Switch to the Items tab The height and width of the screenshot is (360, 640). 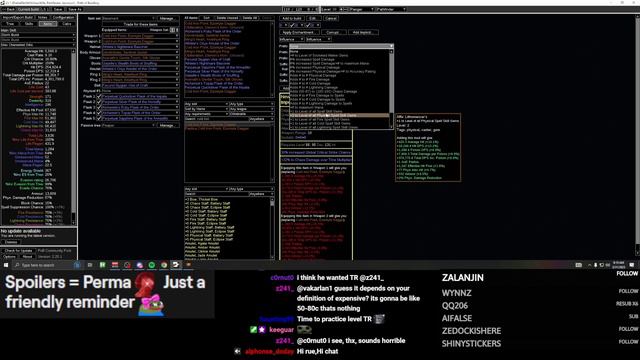pos(48,24)
